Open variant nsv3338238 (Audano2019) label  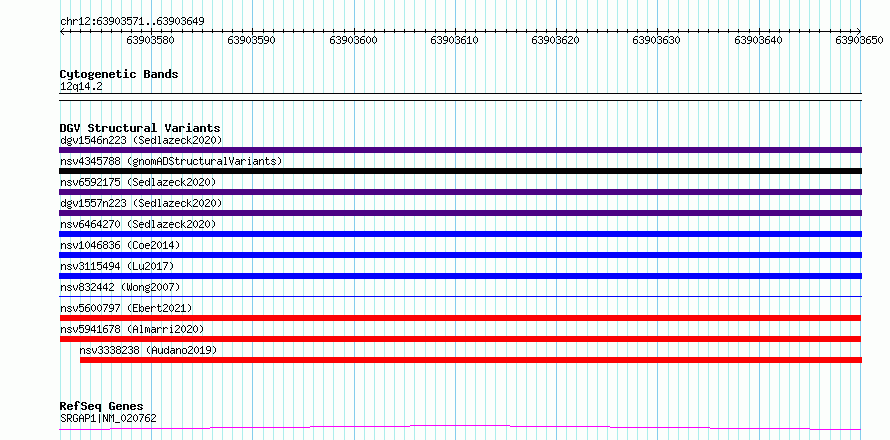[x=148, y=350]
